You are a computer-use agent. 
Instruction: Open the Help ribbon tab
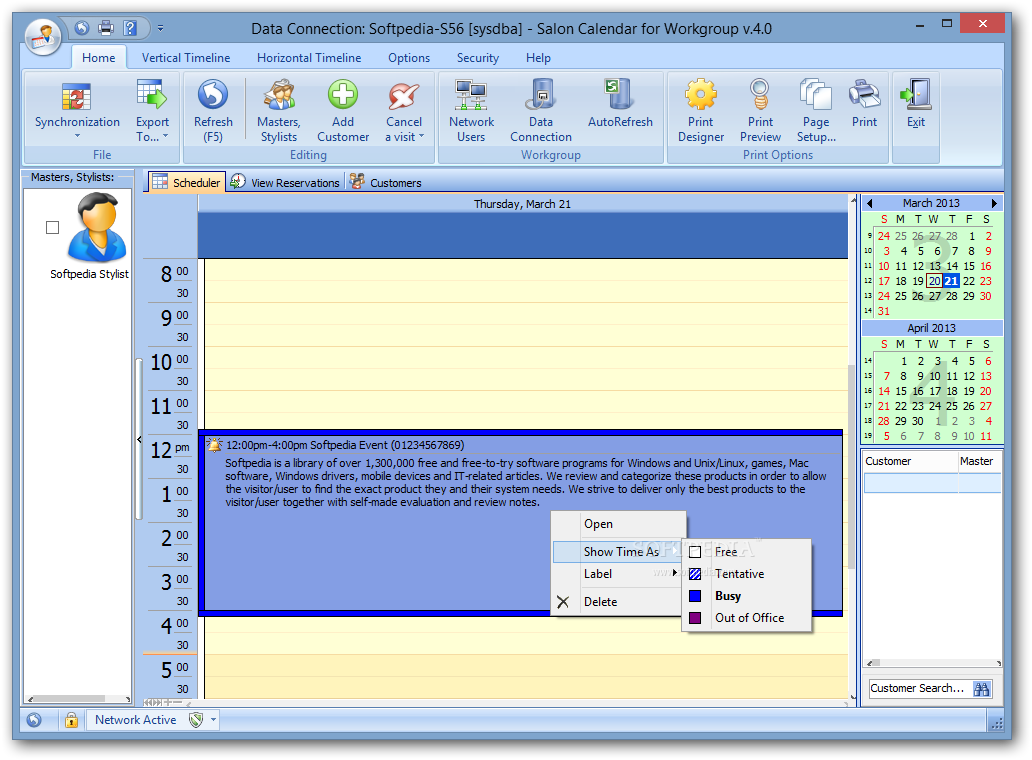pyautogui.click(x=538, y=58)
